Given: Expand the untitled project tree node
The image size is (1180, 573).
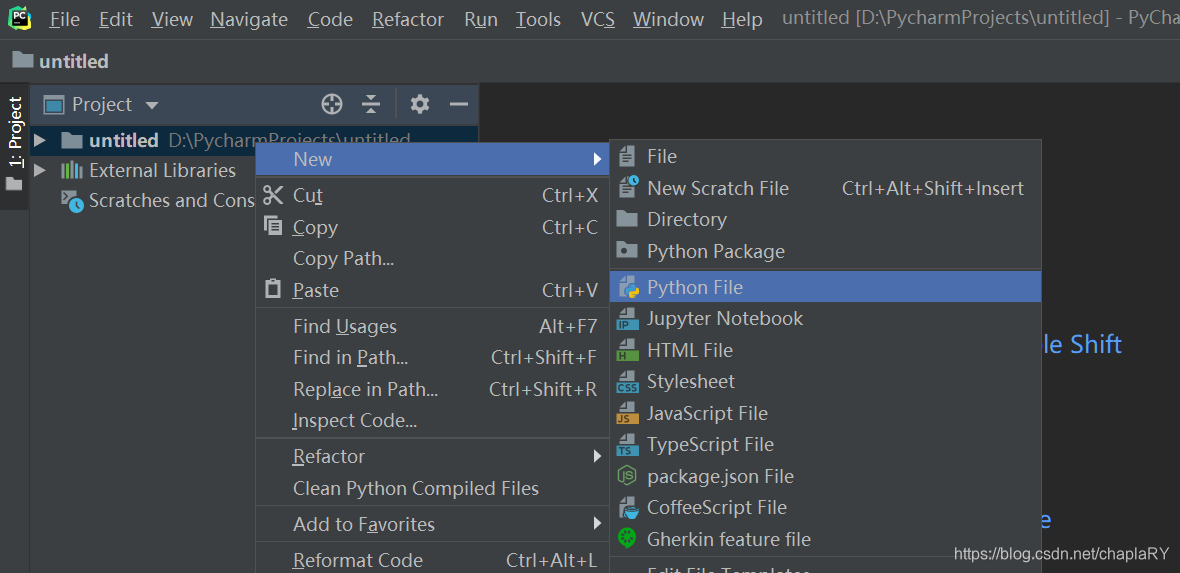Looking at the screenshot, I should click(40, 140).
